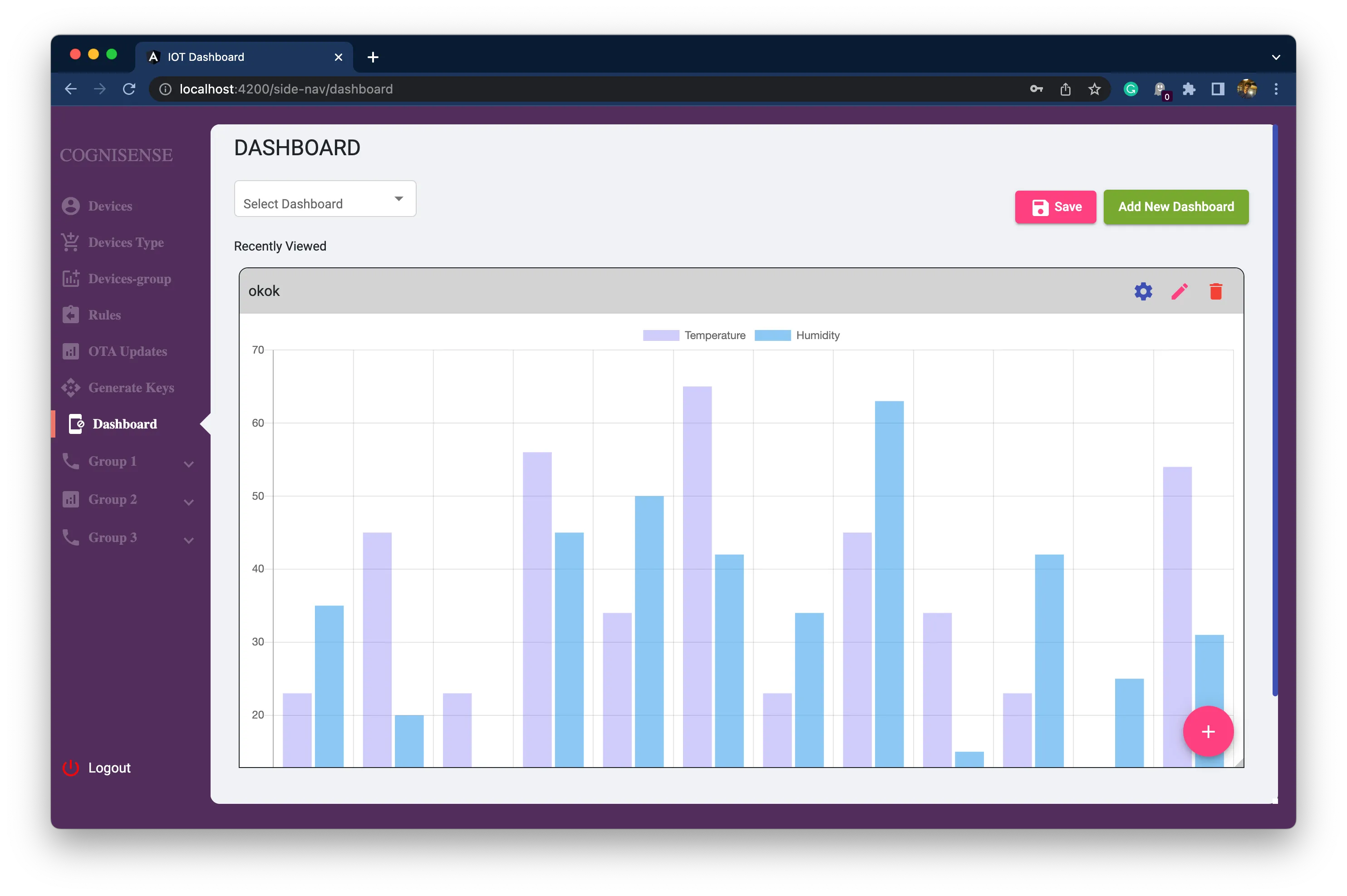Reload the page with refresh icon

[129, 89]
